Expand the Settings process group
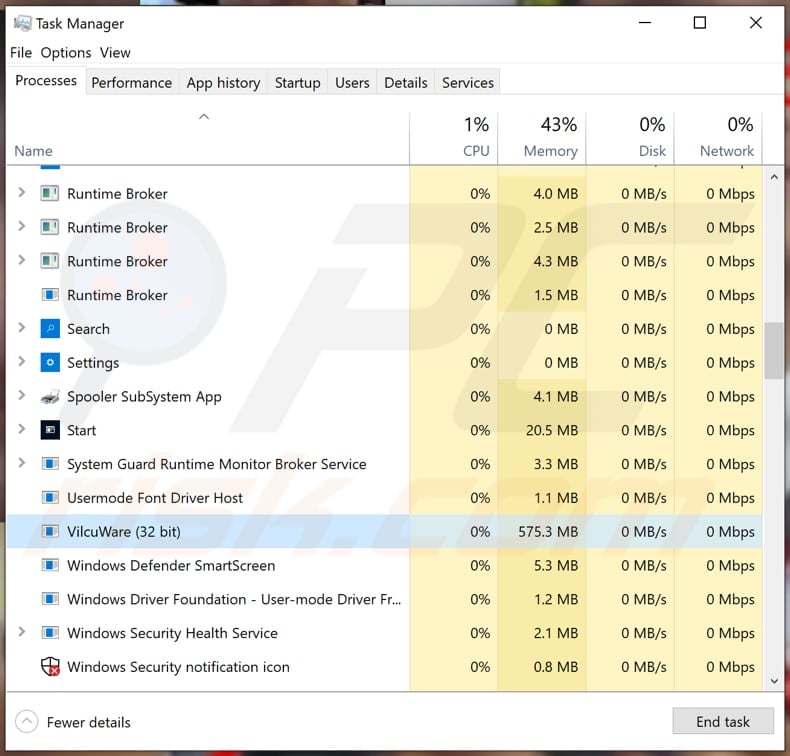790x756 pixels. click(21, 361)
